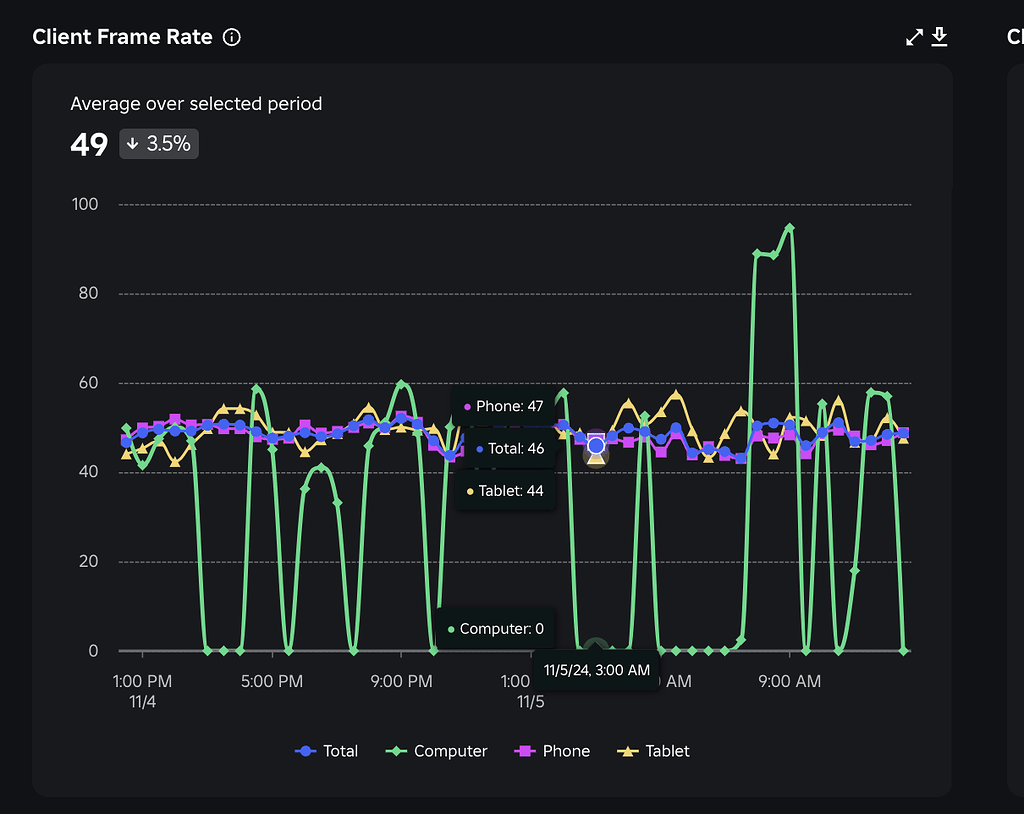Click the Average over selected period label
The image size is (1024, 814).
[196, 103]
